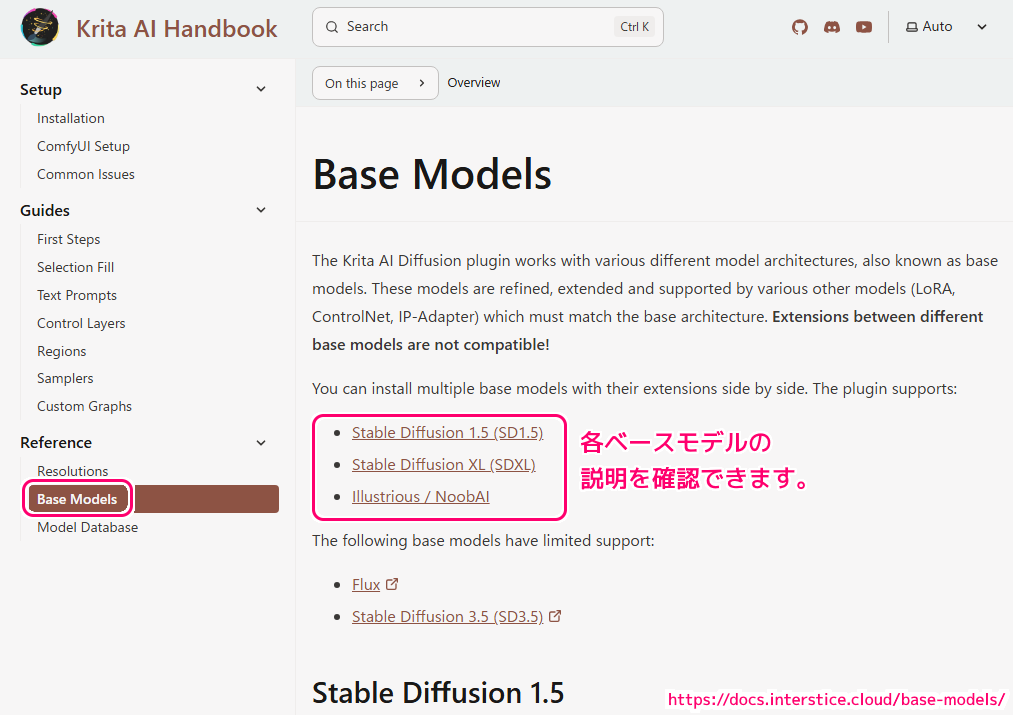The image size is (1013, 715).
Task: Open the Selection Fill guide
Action: pyautogui.click(x=76, y=267)
